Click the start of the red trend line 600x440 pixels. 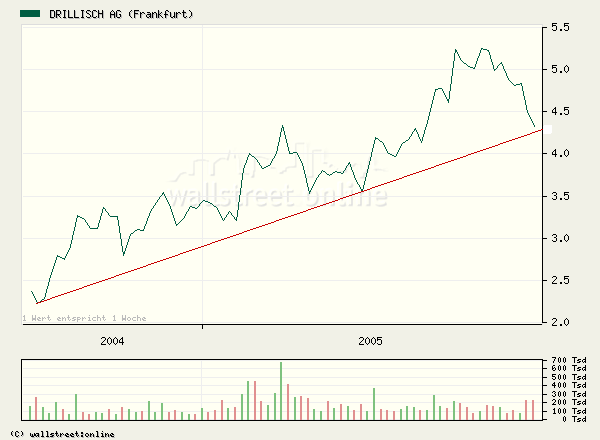(37, 302)
